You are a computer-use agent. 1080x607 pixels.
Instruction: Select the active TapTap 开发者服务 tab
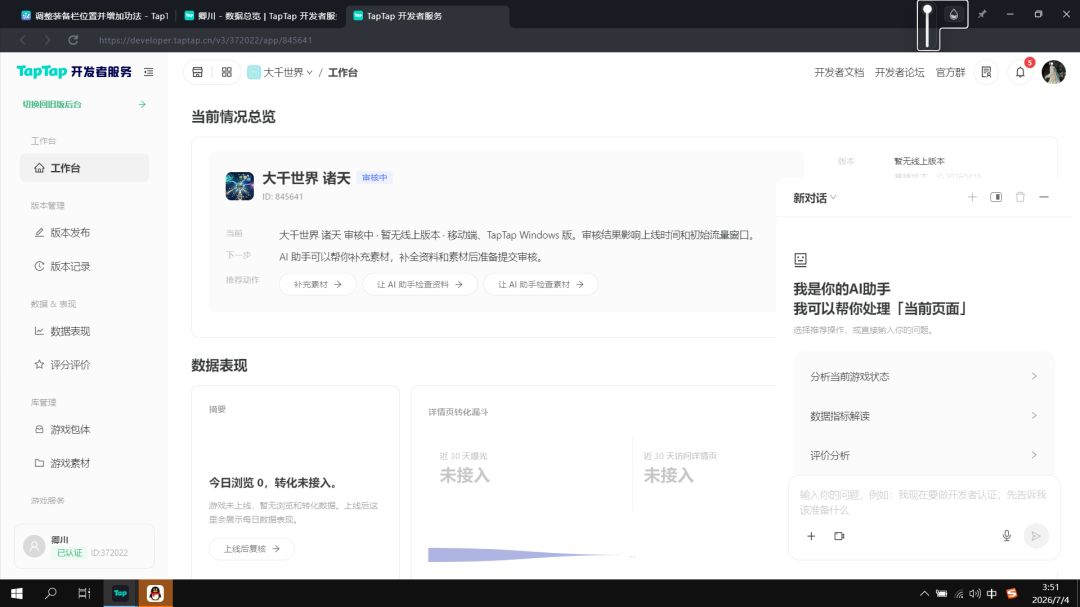pyautogui.click(x=427, y=16)
